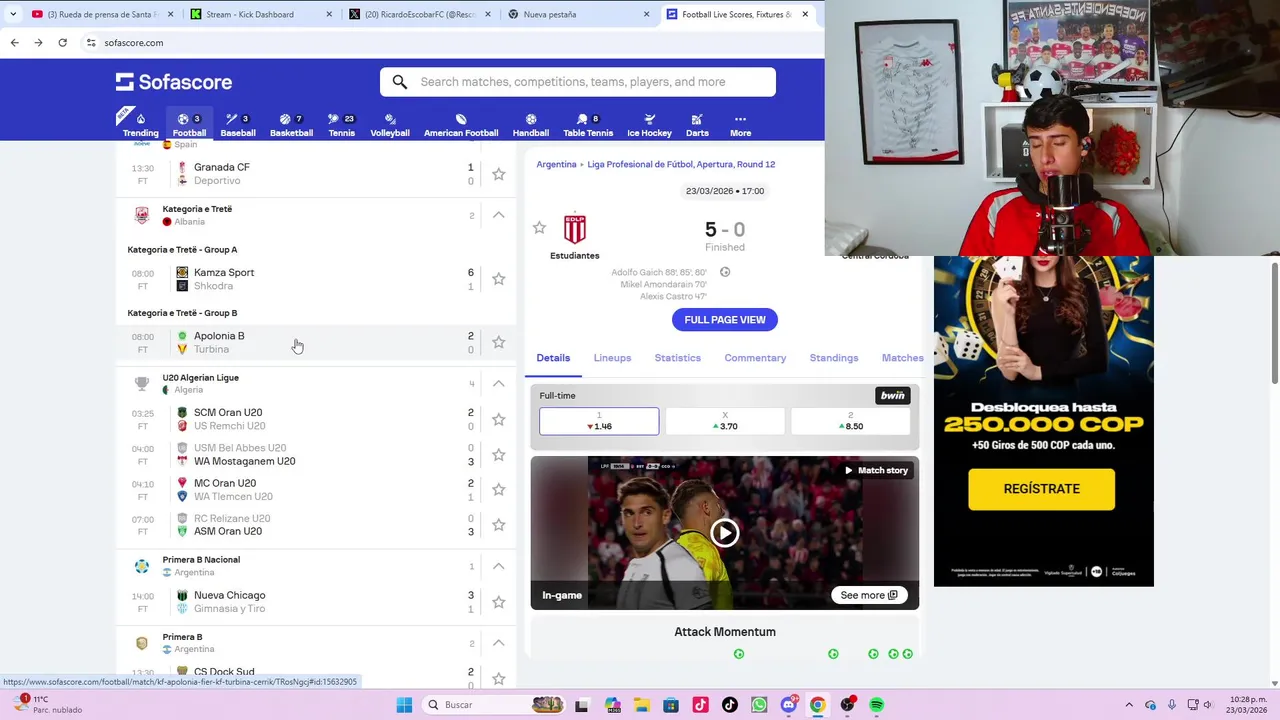Select away win odds 8.50
The width and height of the screenshot is (1280, 720).
851,421
